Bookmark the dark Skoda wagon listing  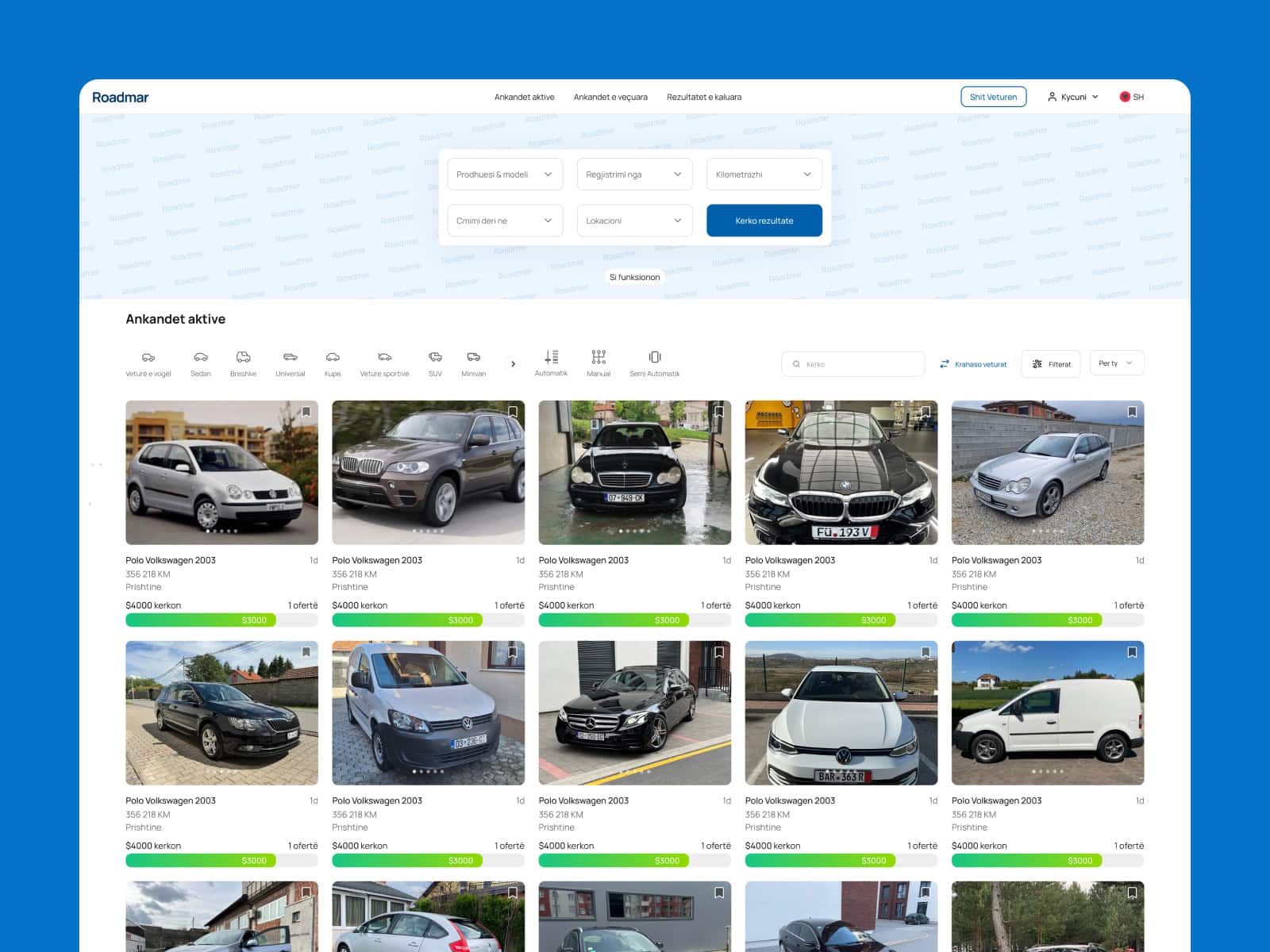click(306, 652)
